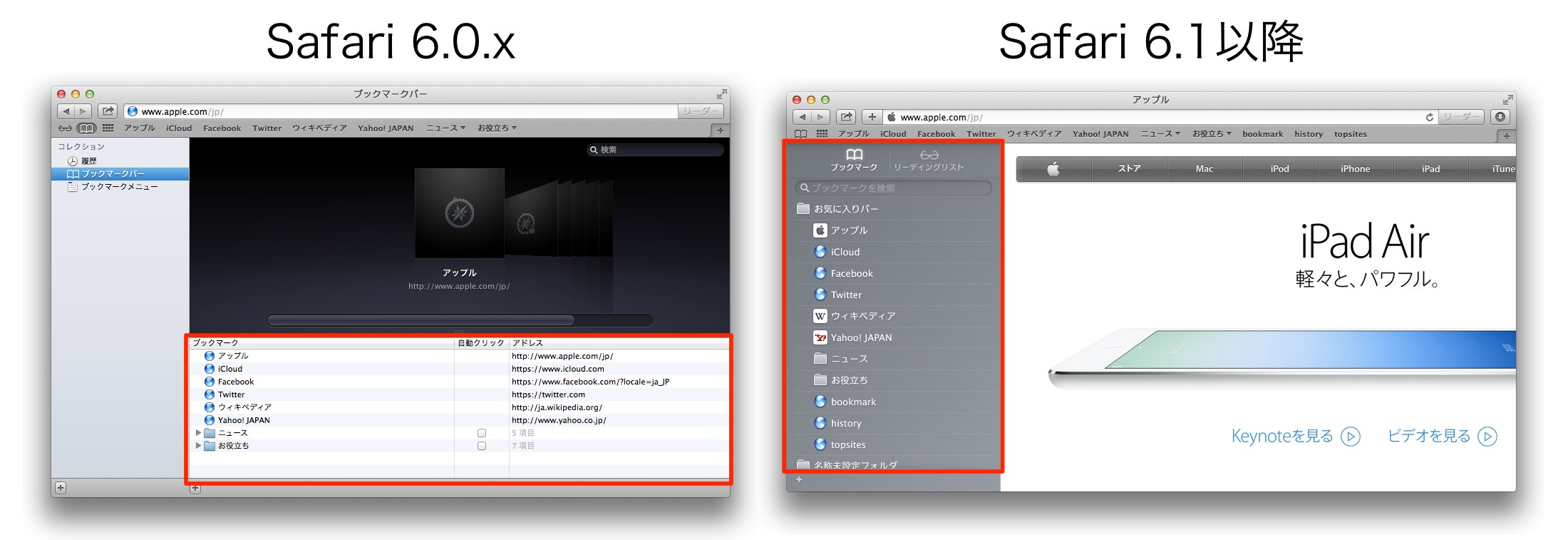The width and height of the screenshot is (1568, 540).
Task: Open Yahoo! JAPAN bookmark in Safari 6.1 sidebar
Action: (893, 337)
